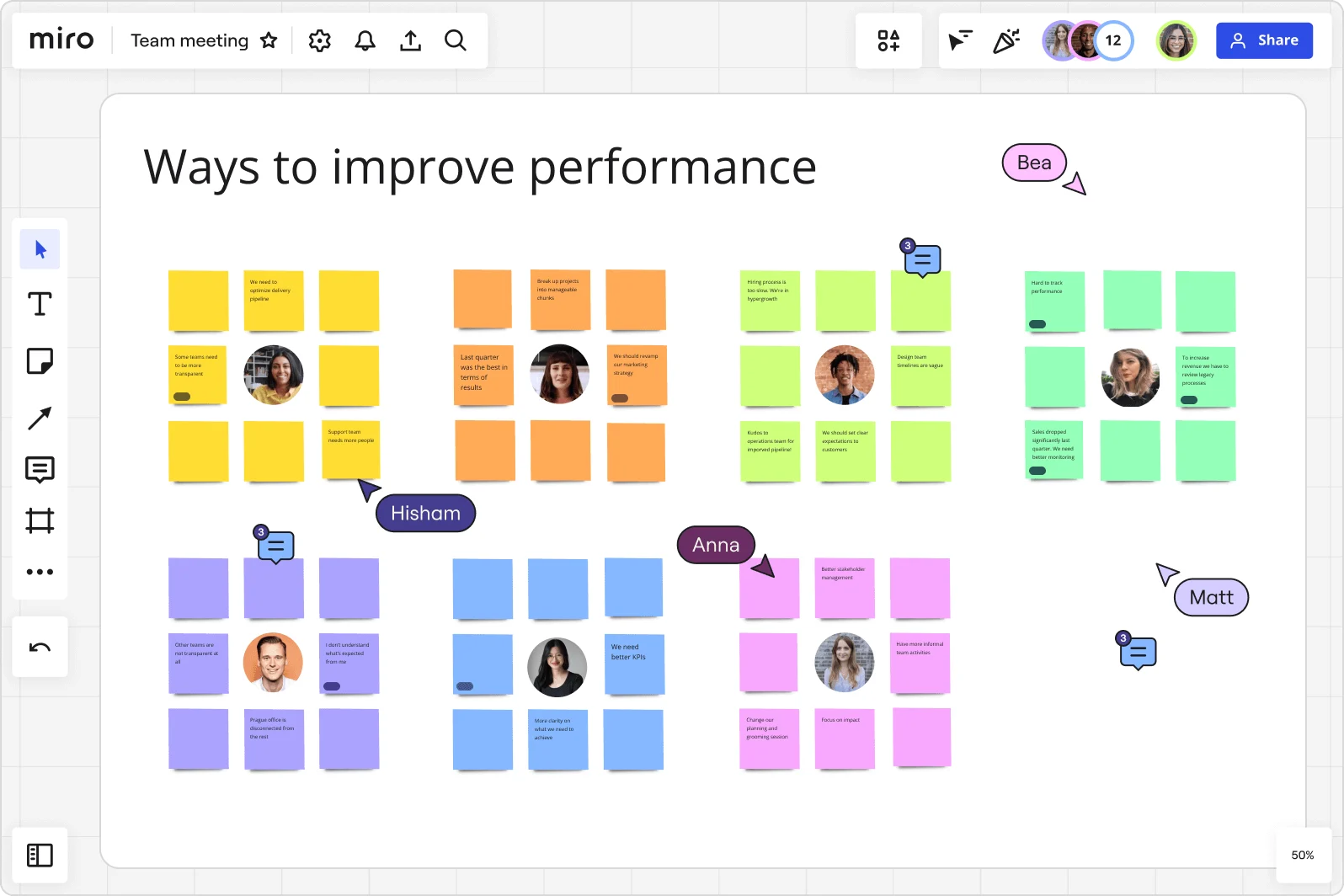This screenshot has width=1344, height=896.
Task: Open more tools ellipsis
Action: coord(40,572)
